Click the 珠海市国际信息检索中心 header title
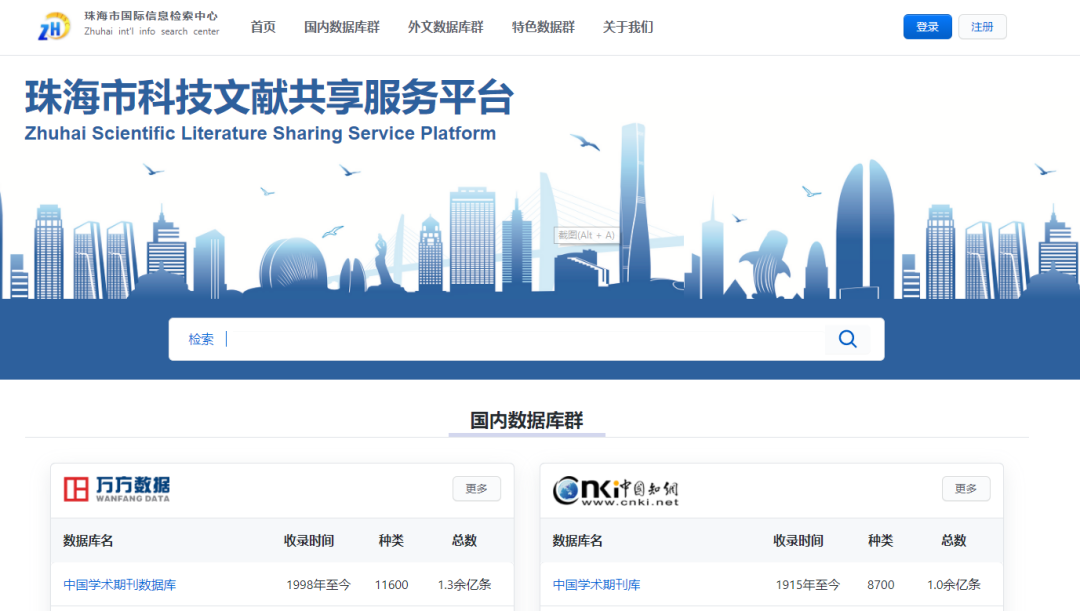Image resolution: width=1080 pixels, height=611 pixels. click(151, 17)
